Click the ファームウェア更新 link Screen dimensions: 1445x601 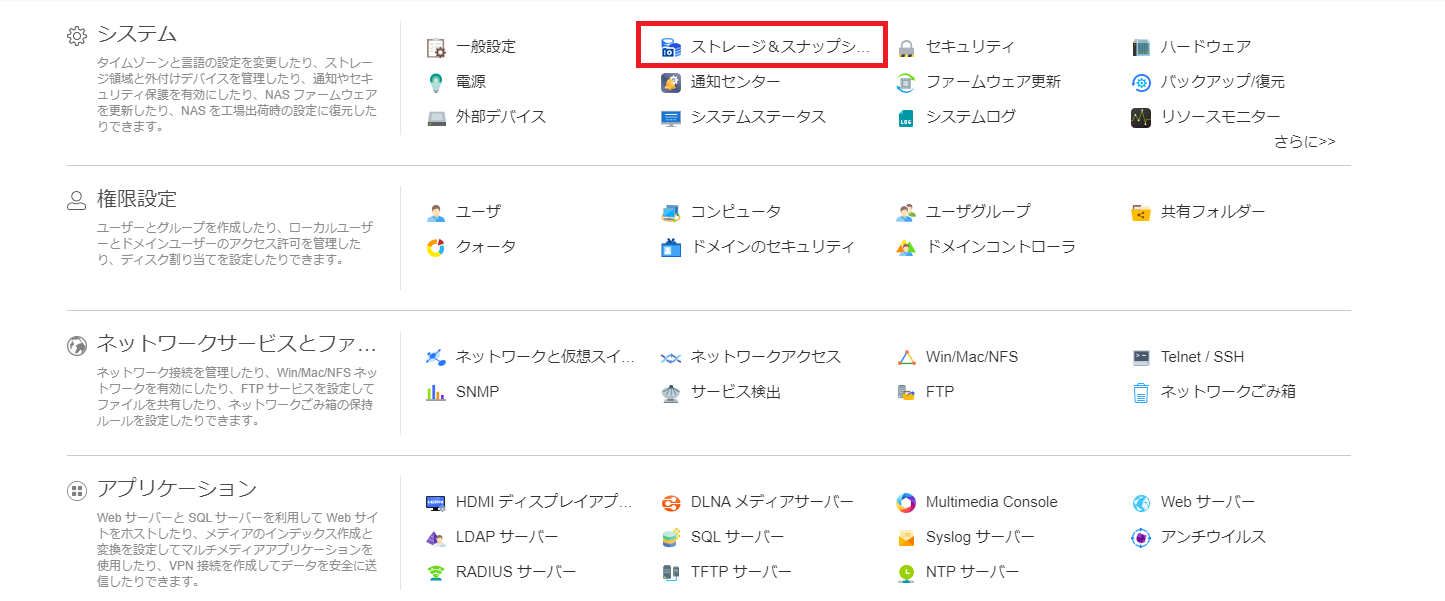coord(992,82)
